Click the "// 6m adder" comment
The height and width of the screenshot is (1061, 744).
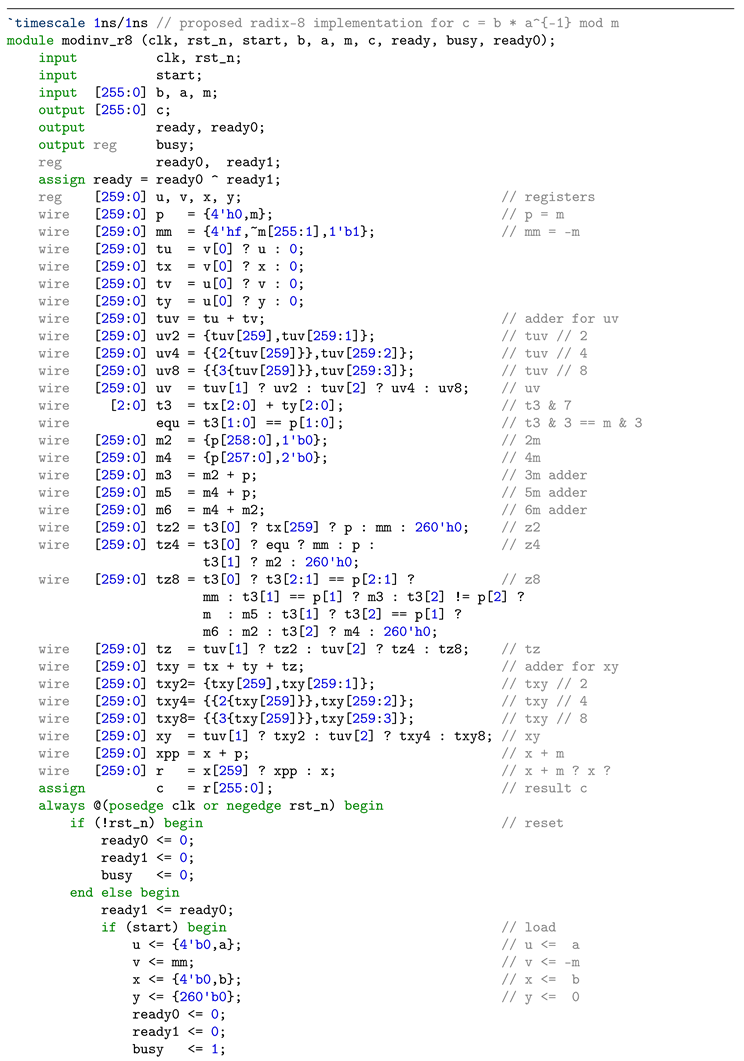(544, 510)
